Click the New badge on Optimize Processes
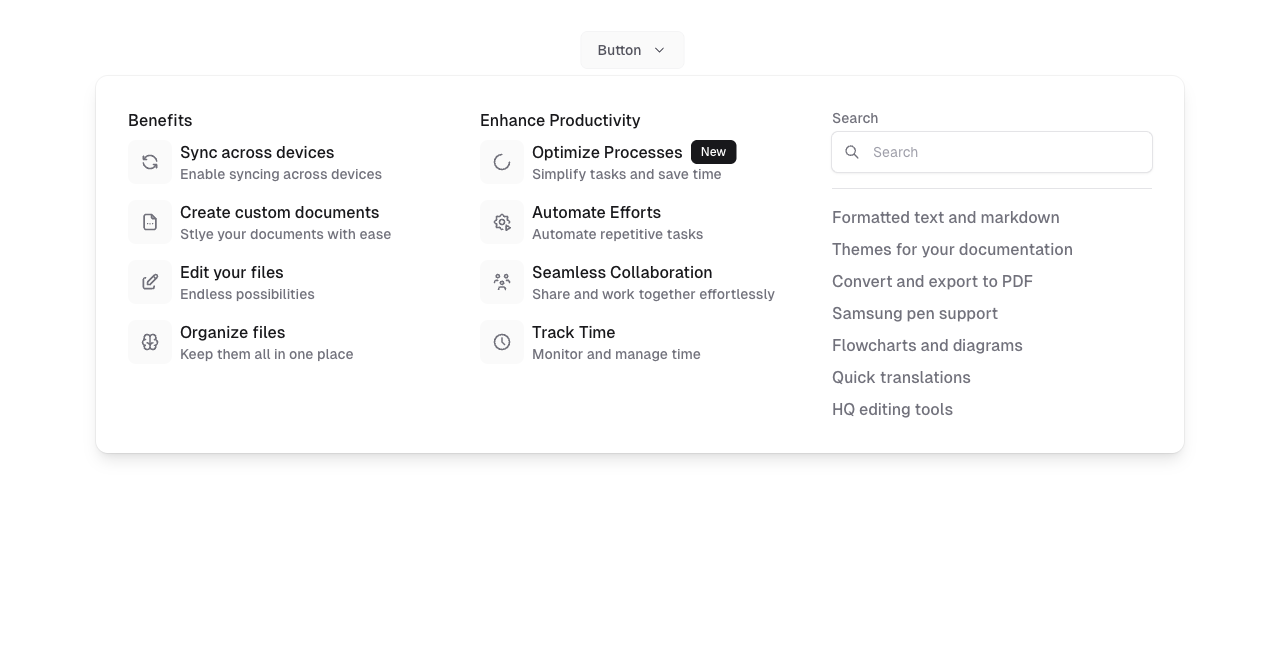1265x650 pixels. (713, 152)
